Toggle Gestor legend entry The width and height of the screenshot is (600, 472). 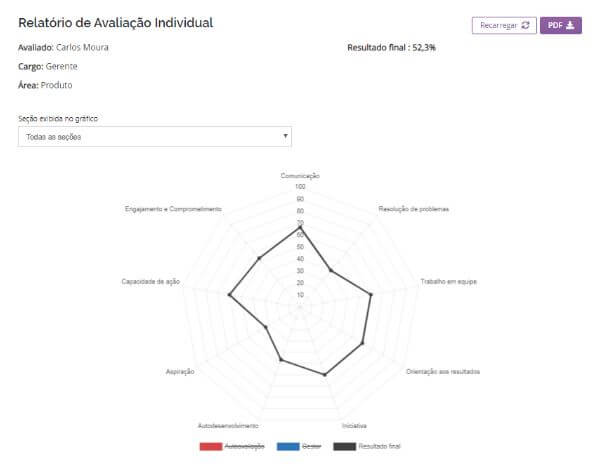click(299, 446)
